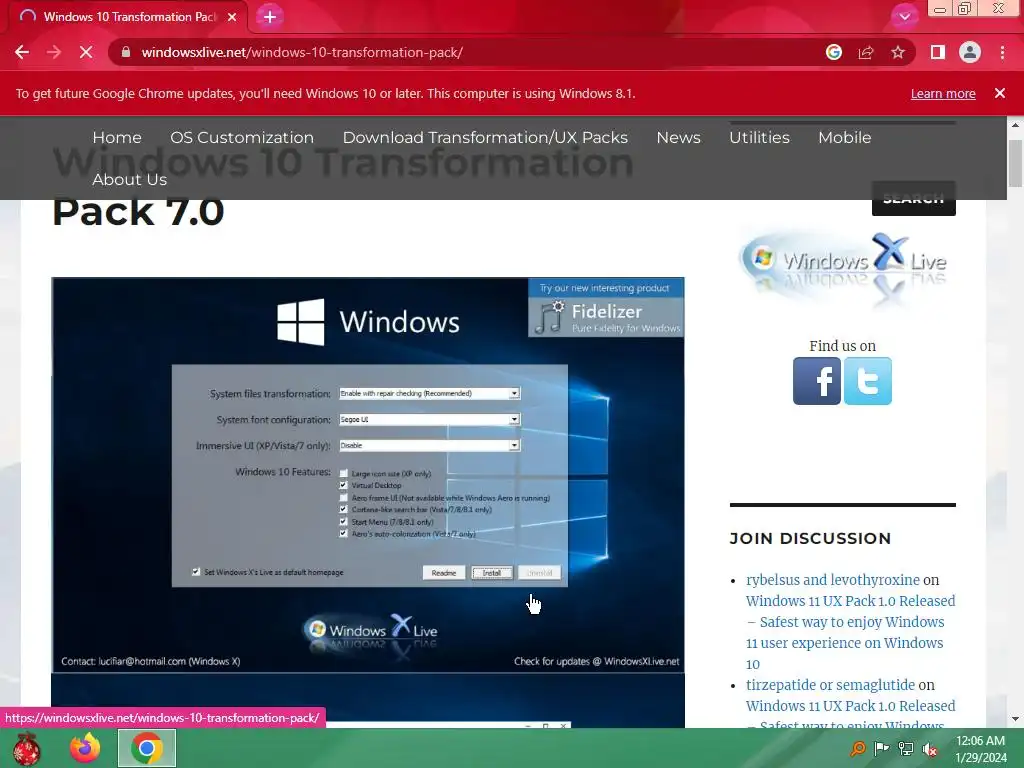Click the Fidelizer product banner

pos(606,308)
